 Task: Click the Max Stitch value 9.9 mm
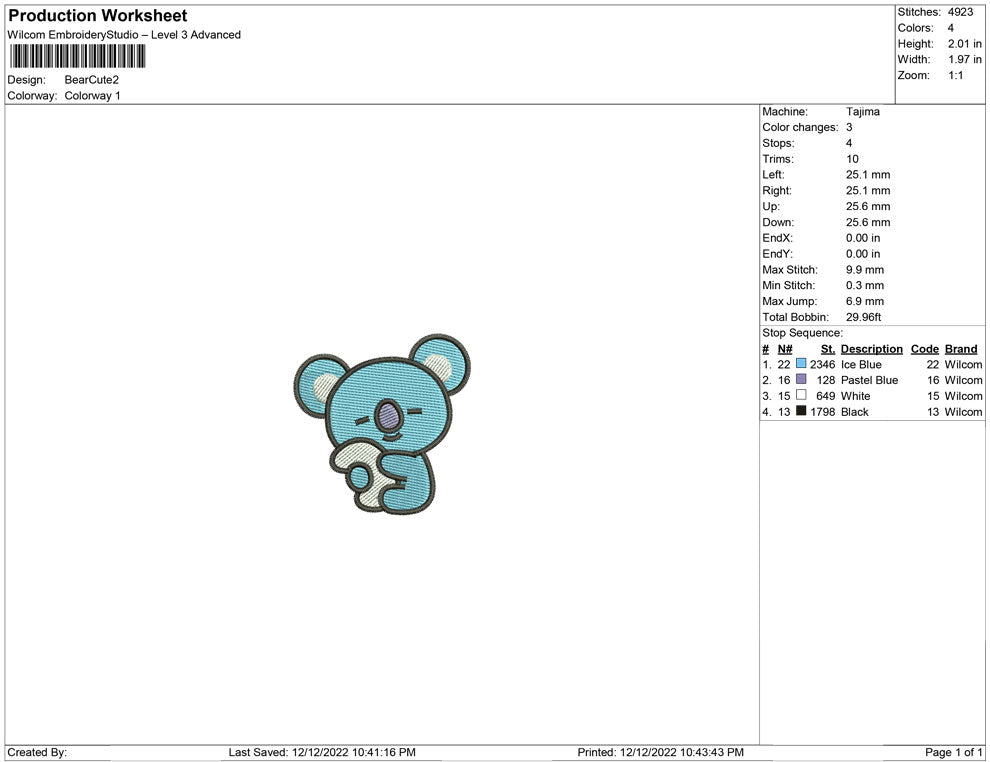point(865,269)
